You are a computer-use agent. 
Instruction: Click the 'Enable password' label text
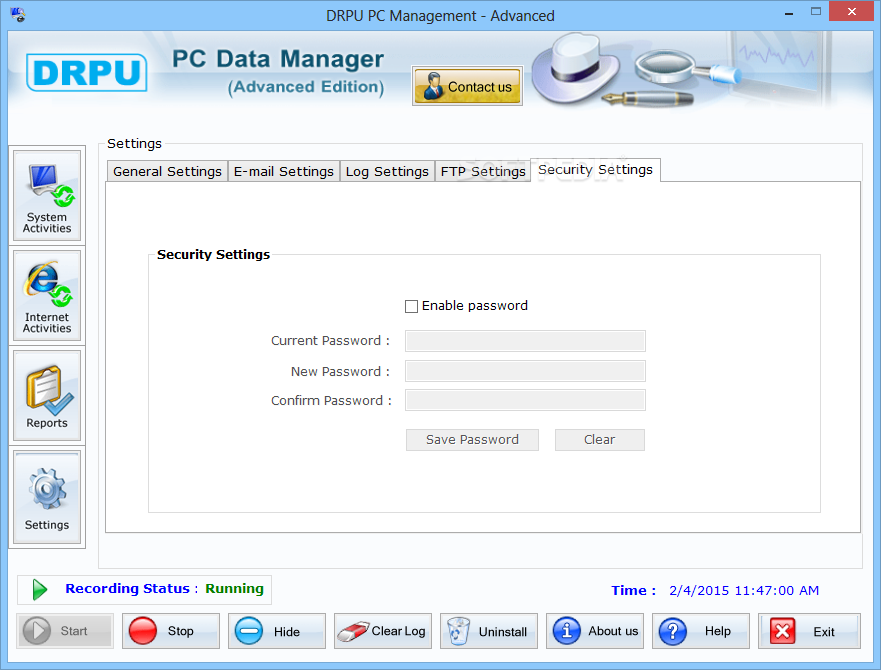point(475,306)
